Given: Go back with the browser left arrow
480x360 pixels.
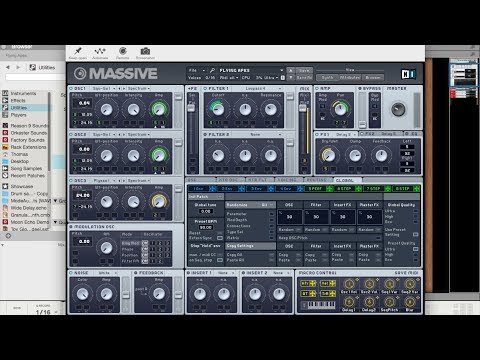Looking at the screenshot, I should pyautogui.click(x=8, y=67).
